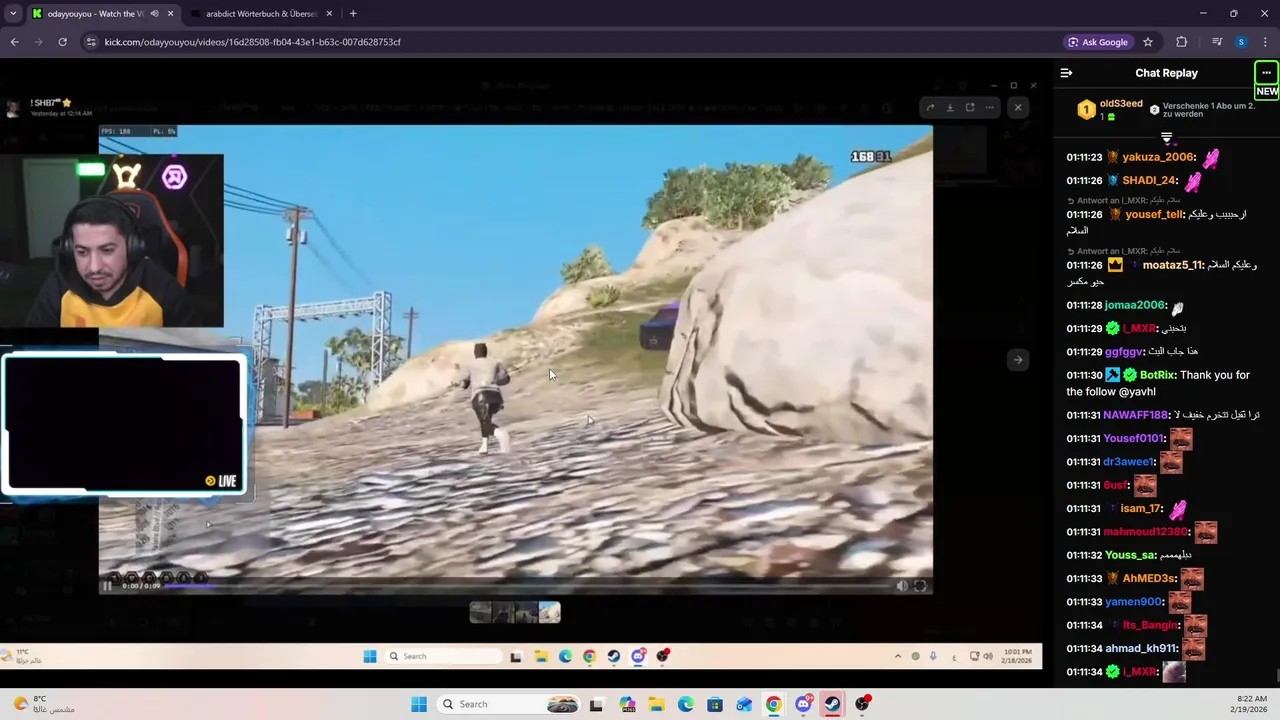Image resolution: width=1280 pixels, height=720 pixels.
Task: Download the clip in viewer
Action: click(x=950, y=107)
